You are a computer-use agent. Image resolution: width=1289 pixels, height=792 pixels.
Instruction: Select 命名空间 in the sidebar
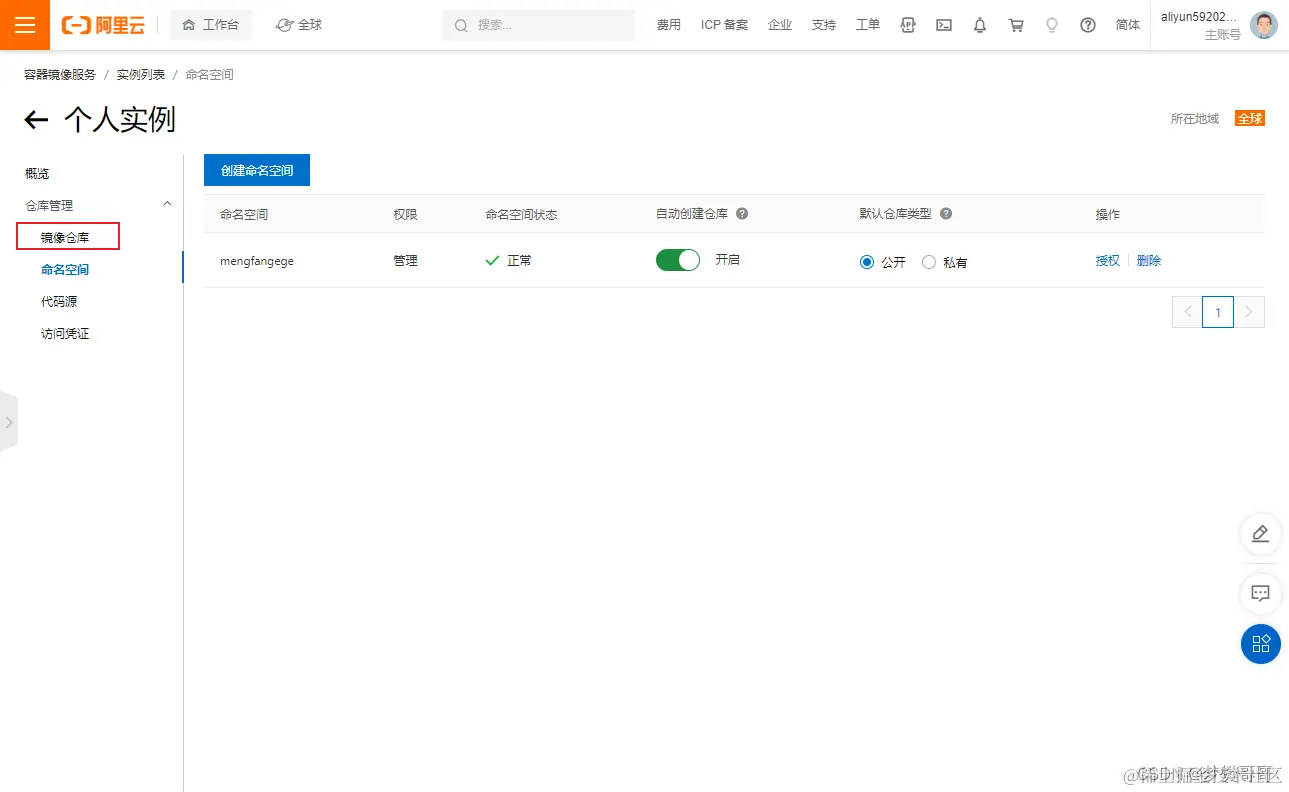click(x=65, y=269)
